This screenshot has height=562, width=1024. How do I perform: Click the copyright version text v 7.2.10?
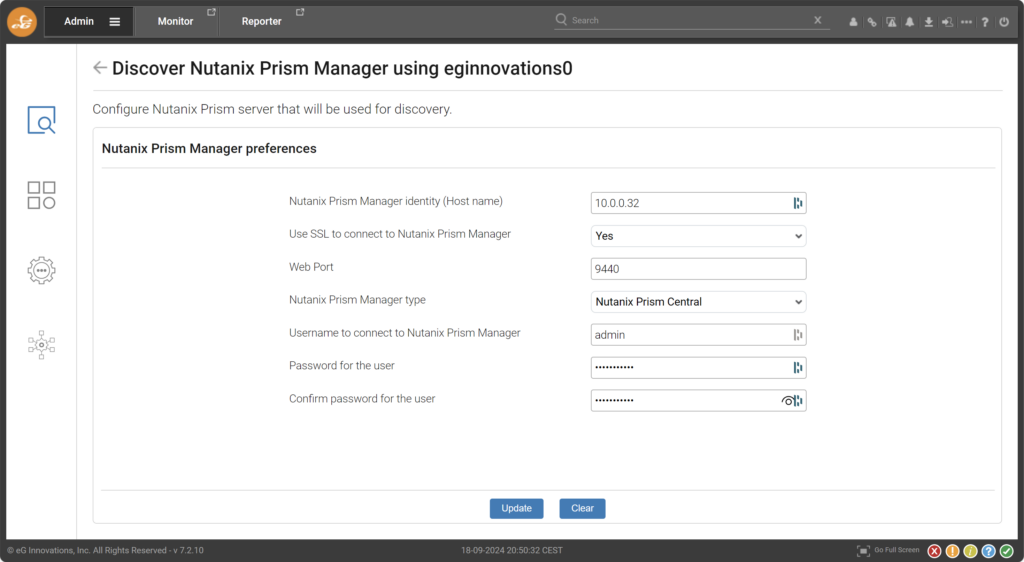(x=188, y=550)
